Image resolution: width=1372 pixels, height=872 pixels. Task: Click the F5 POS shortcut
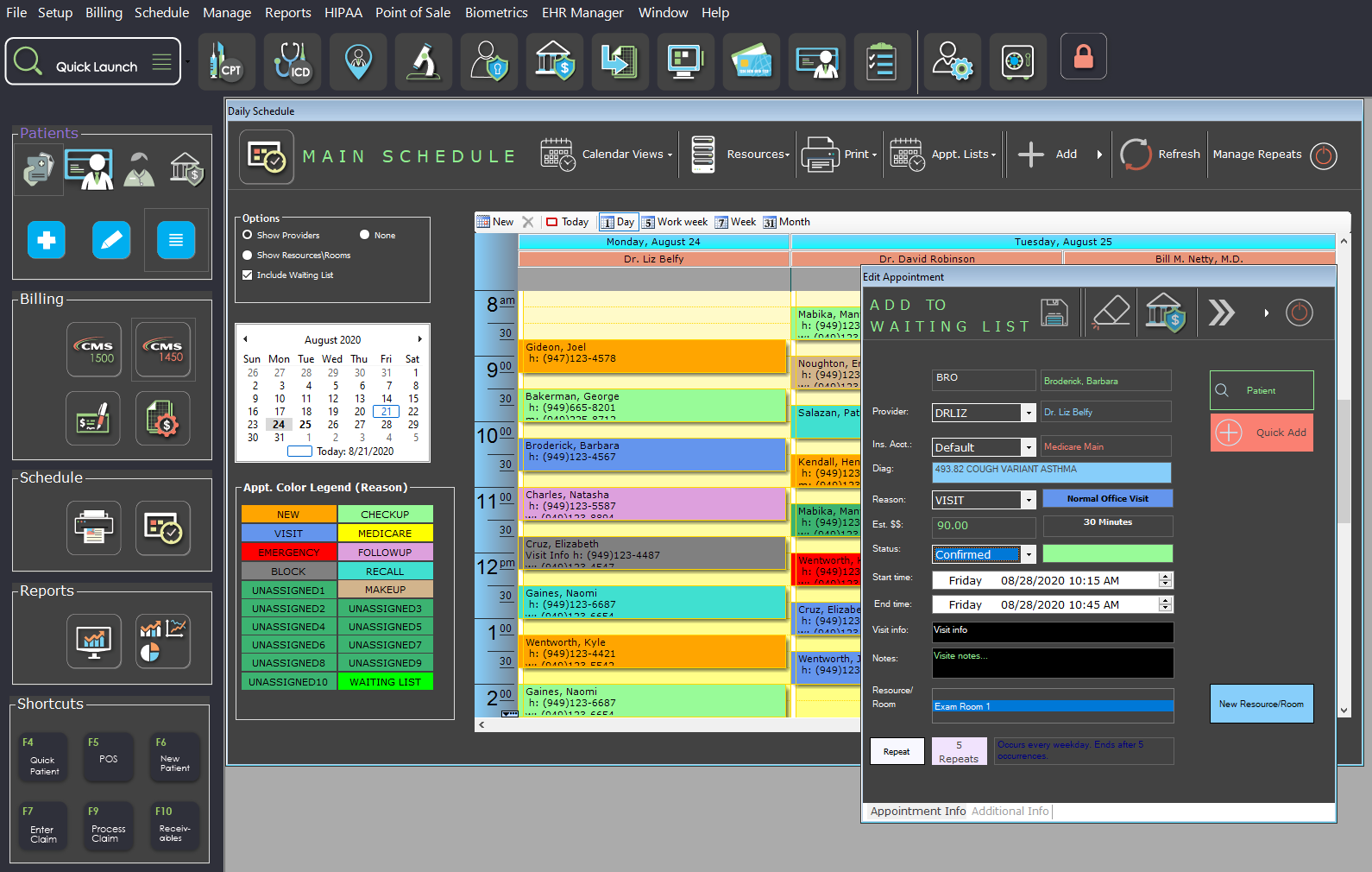[109, 756]
